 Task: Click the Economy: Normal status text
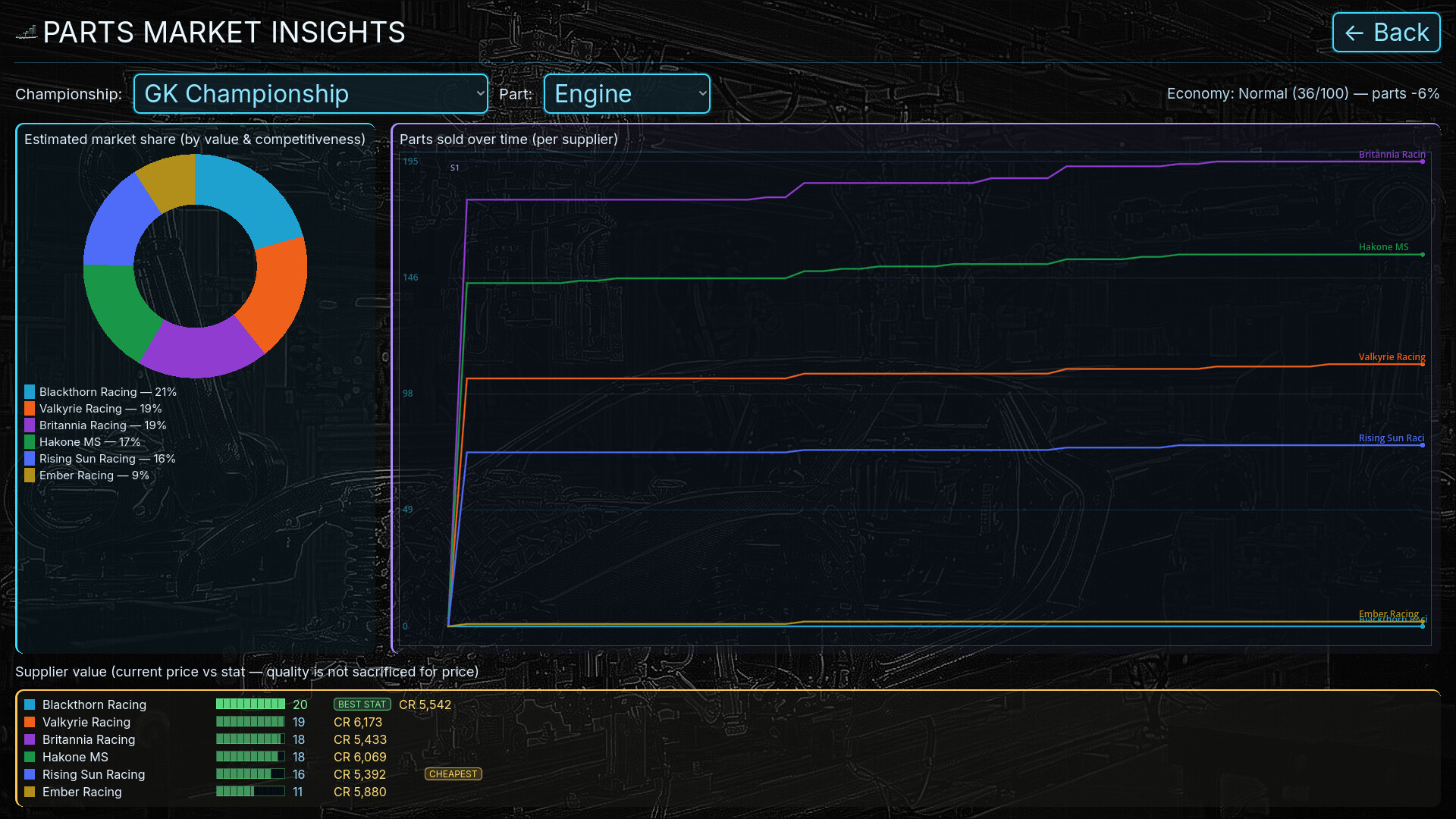pos(1303,94)
